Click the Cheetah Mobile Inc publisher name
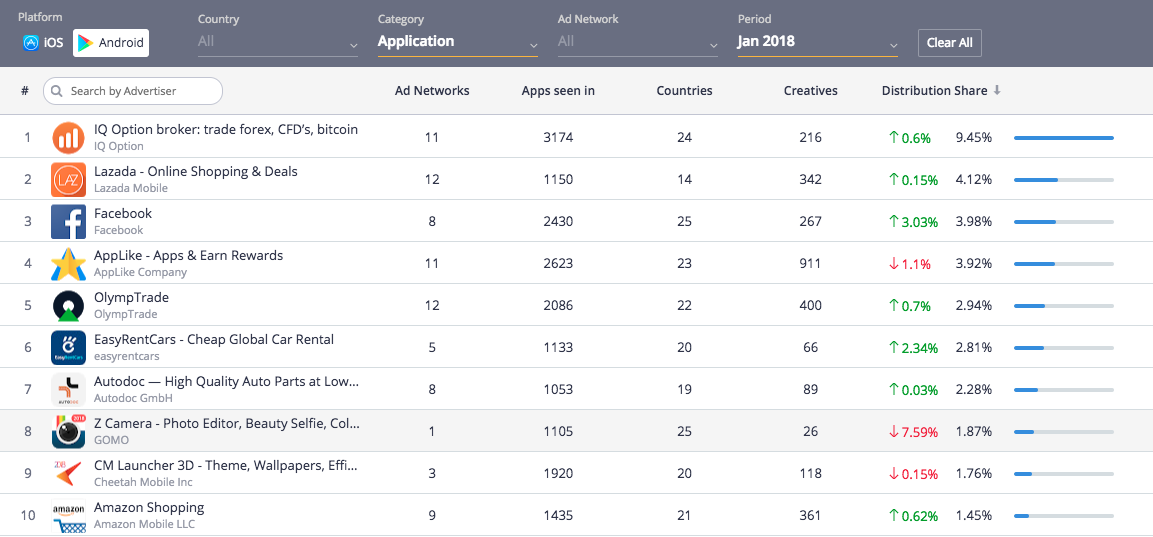Screen dimensions: 1153x537 click(x=143, y=482)
